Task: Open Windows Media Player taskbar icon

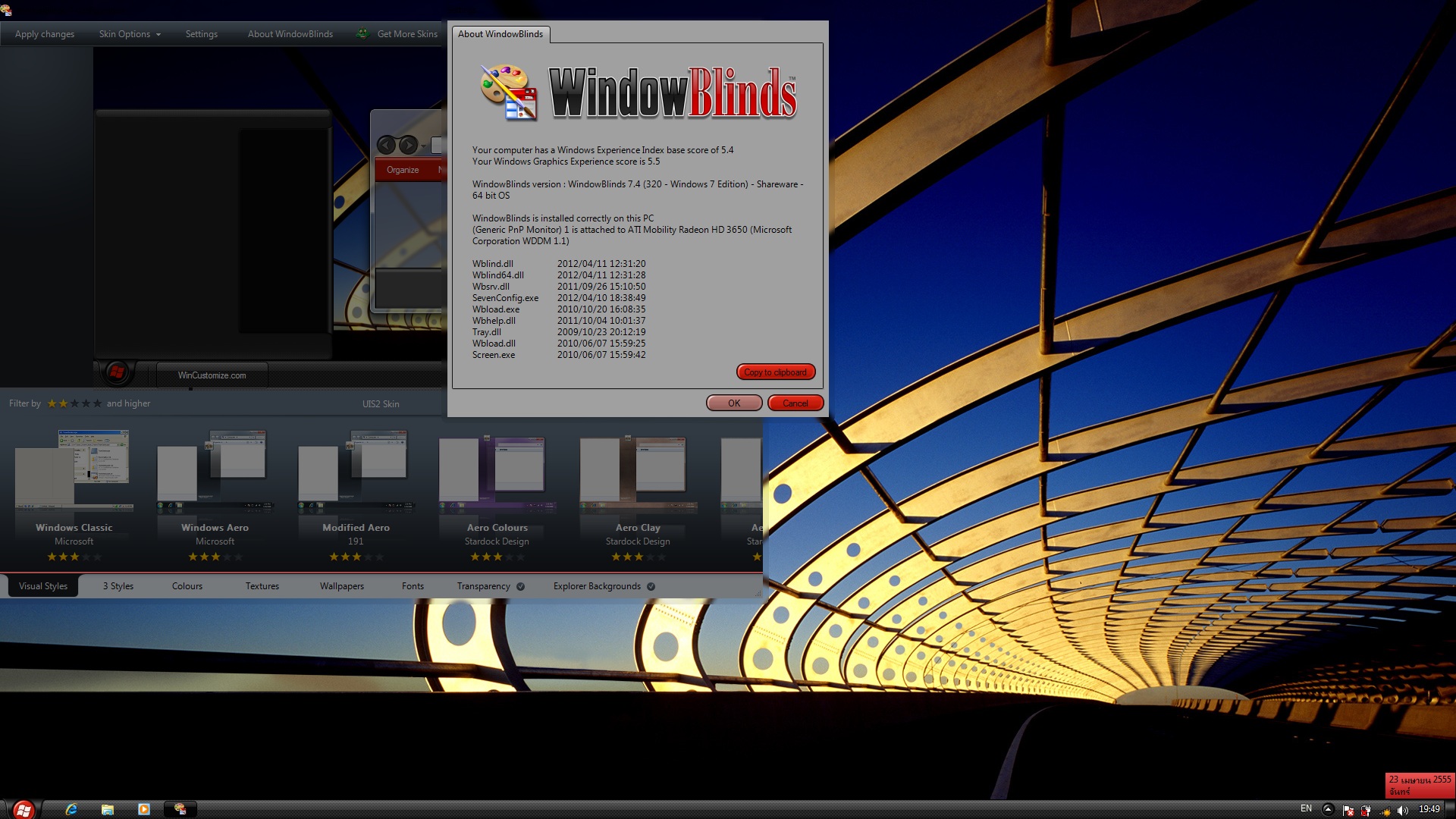Action: point(144,809)
